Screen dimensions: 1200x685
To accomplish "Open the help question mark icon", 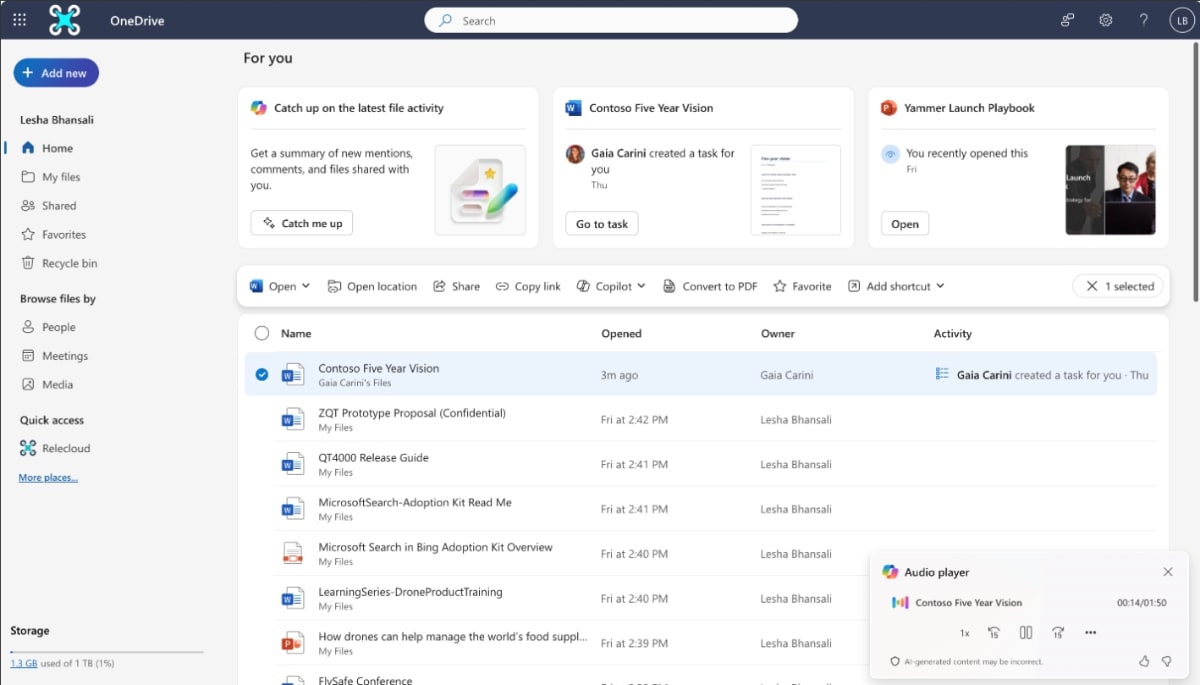I will pos(1144,20).
